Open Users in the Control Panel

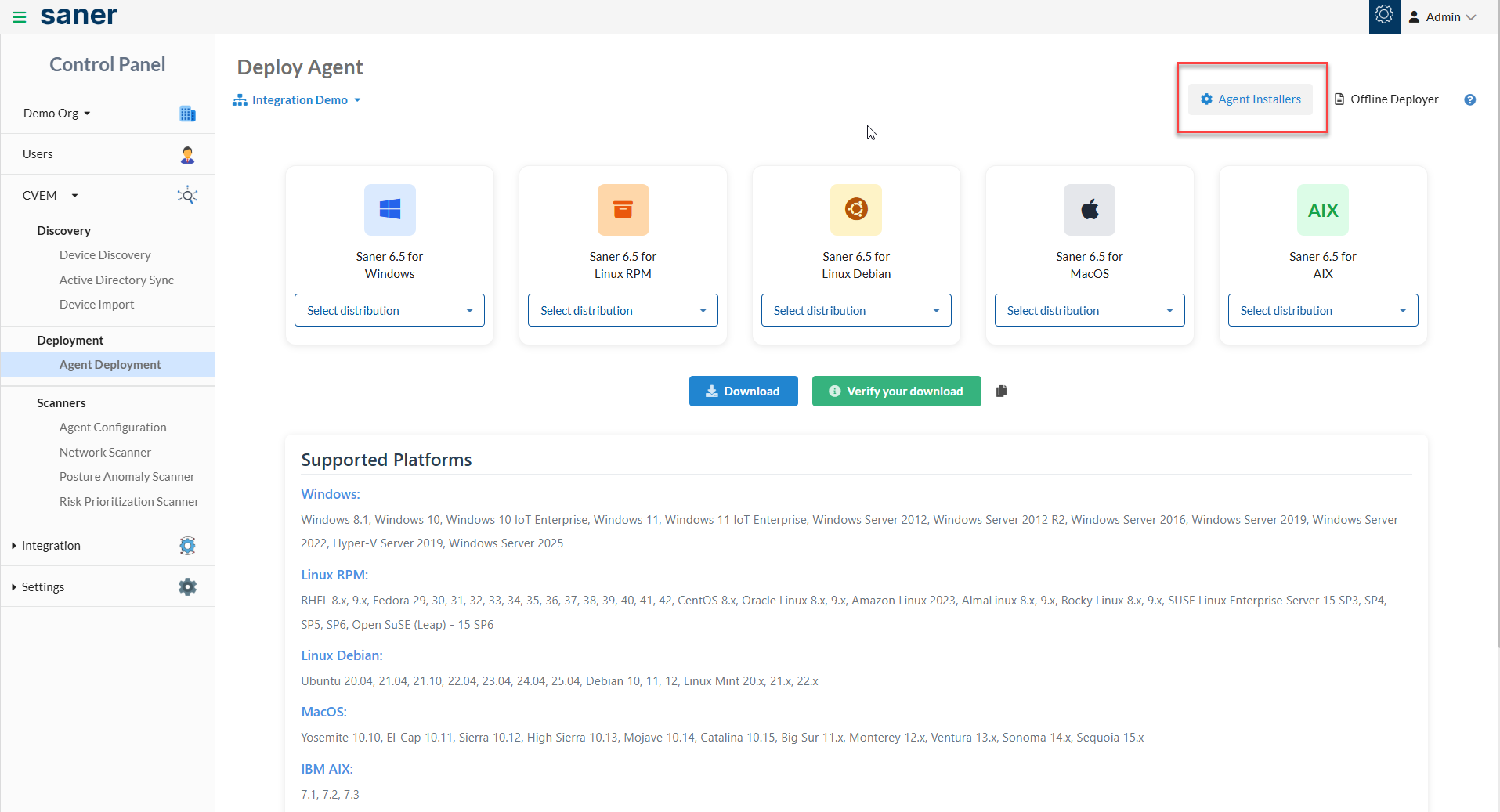[x=38, y=154]
